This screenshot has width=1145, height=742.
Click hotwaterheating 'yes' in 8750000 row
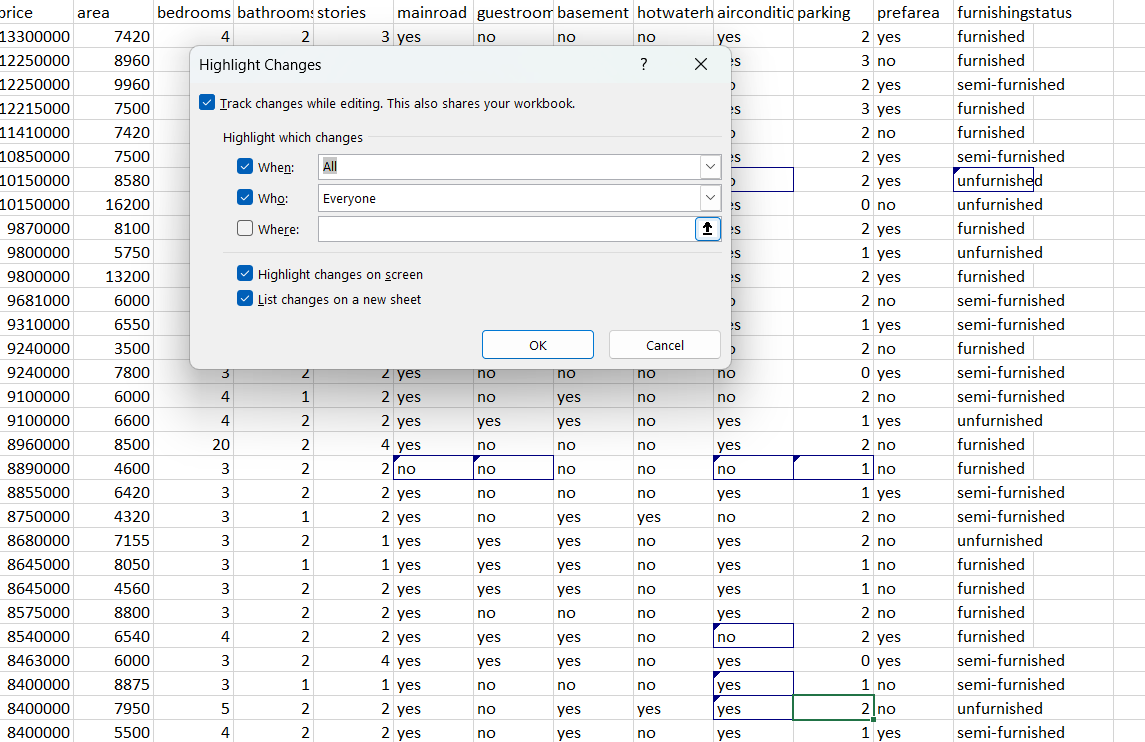673,517
